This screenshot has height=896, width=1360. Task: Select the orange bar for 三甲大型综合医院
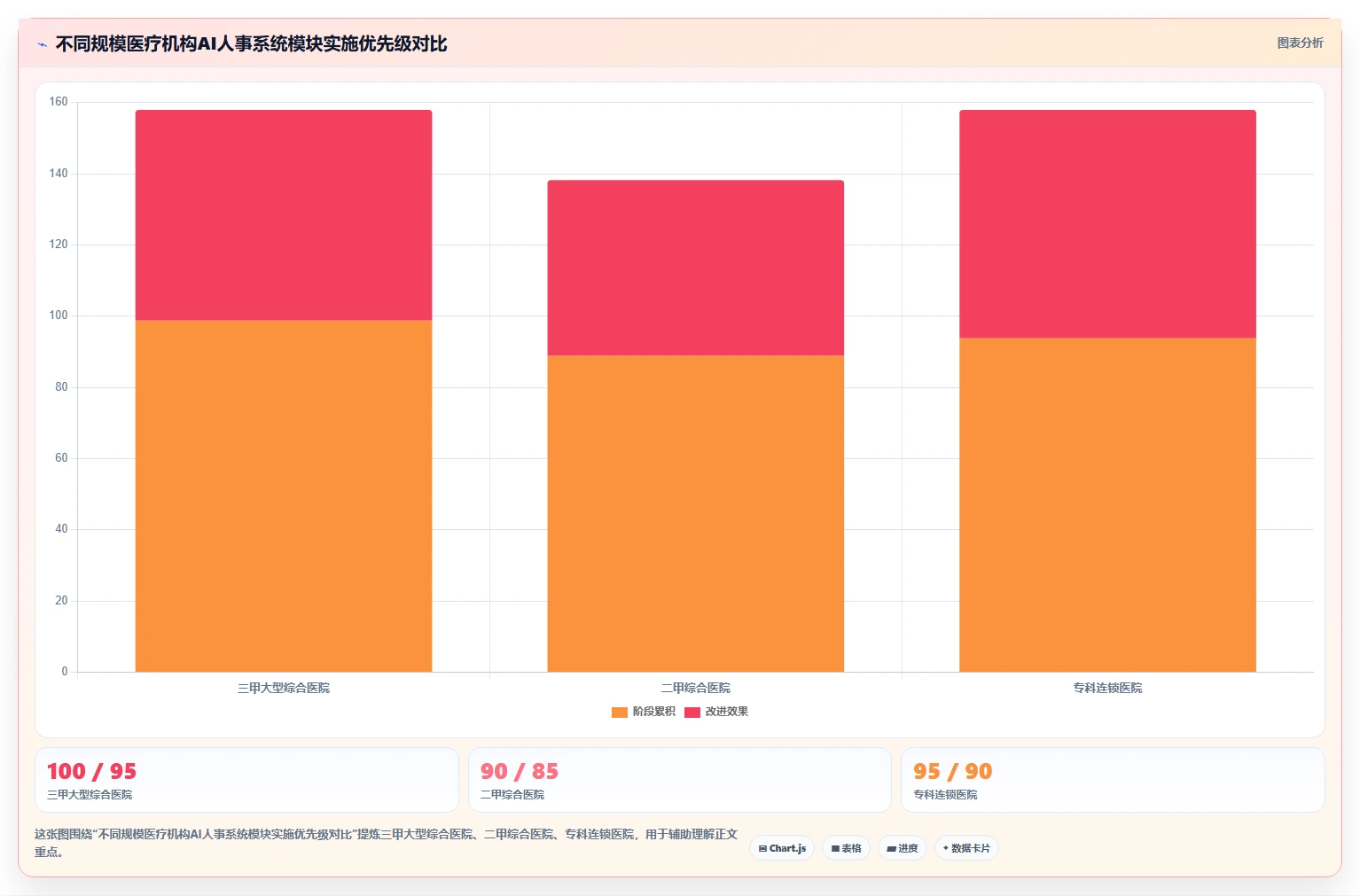[284, 495]
